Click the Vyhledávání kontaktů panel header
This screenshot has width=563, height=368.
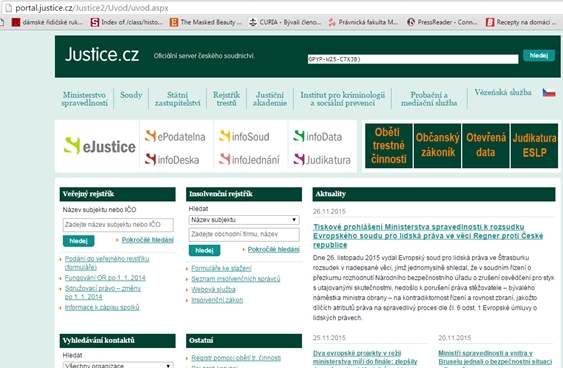(117, 340)
